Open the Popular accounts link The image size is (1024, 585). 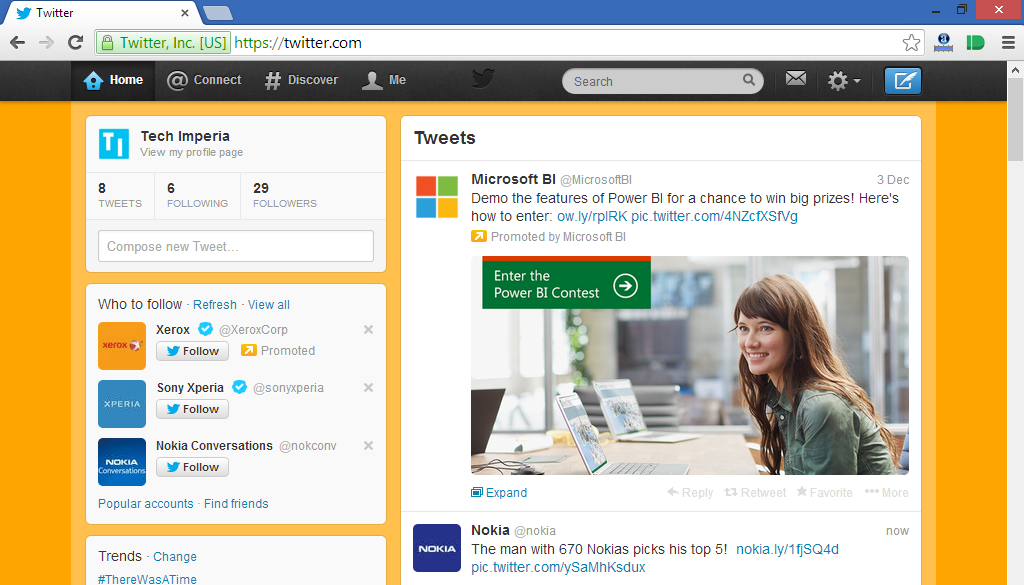[146, 504]
